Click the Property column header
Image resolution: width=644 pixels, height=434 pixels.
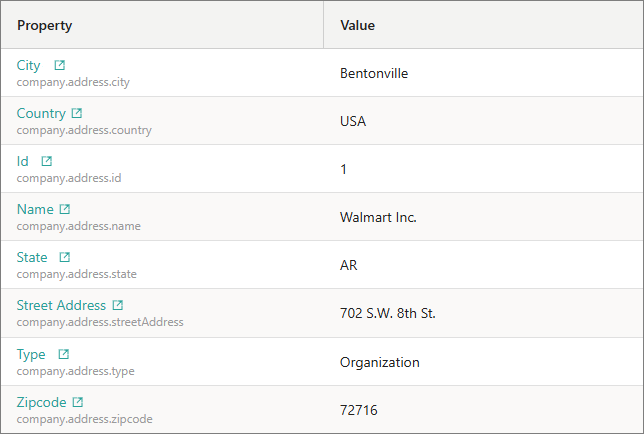click(45, 25)
